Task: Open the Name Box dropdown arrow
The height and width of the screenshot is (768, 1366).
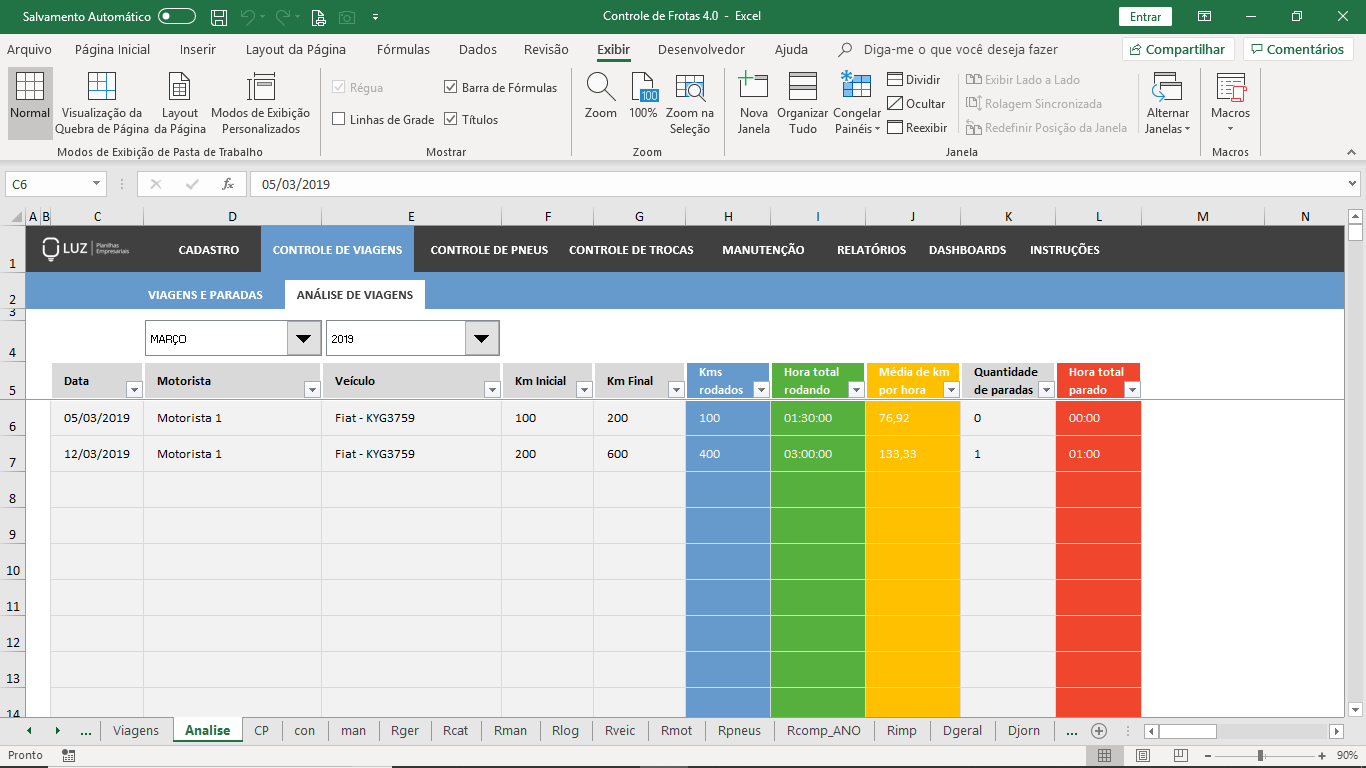Action: (96, 184)
